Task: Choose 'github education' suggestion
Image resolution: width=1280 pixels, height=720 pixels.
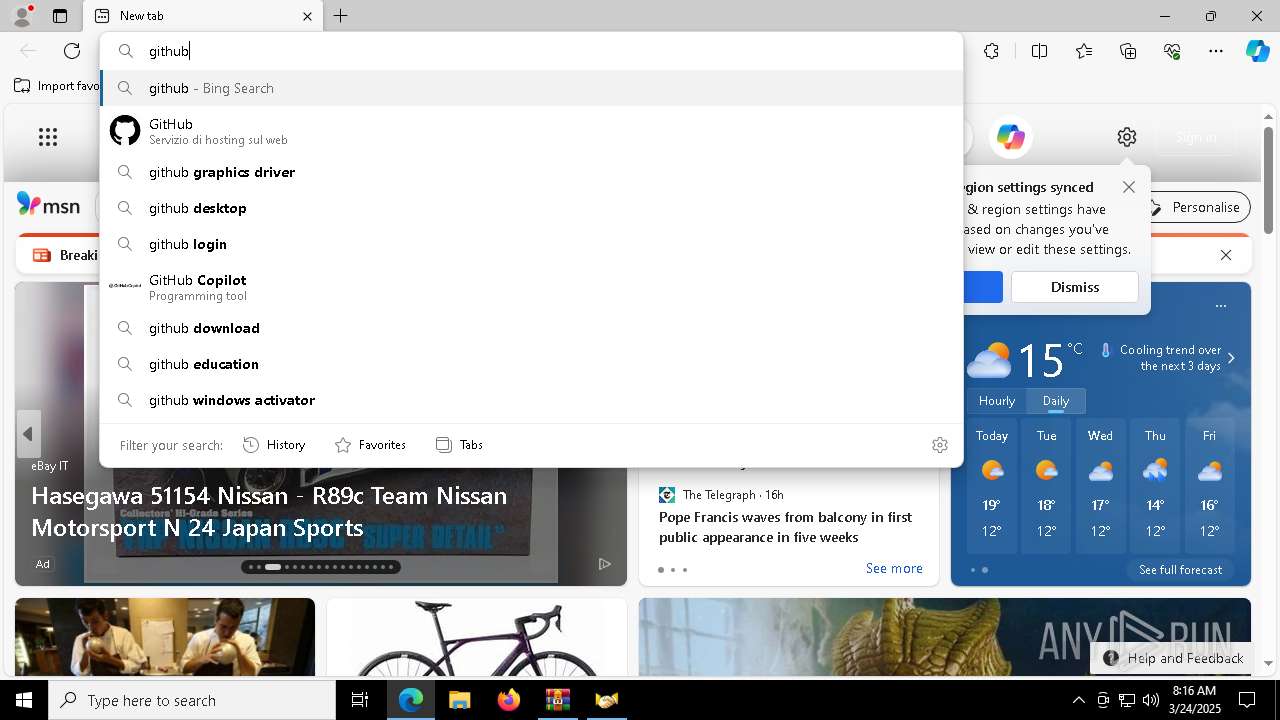Action: click(532, 364)
